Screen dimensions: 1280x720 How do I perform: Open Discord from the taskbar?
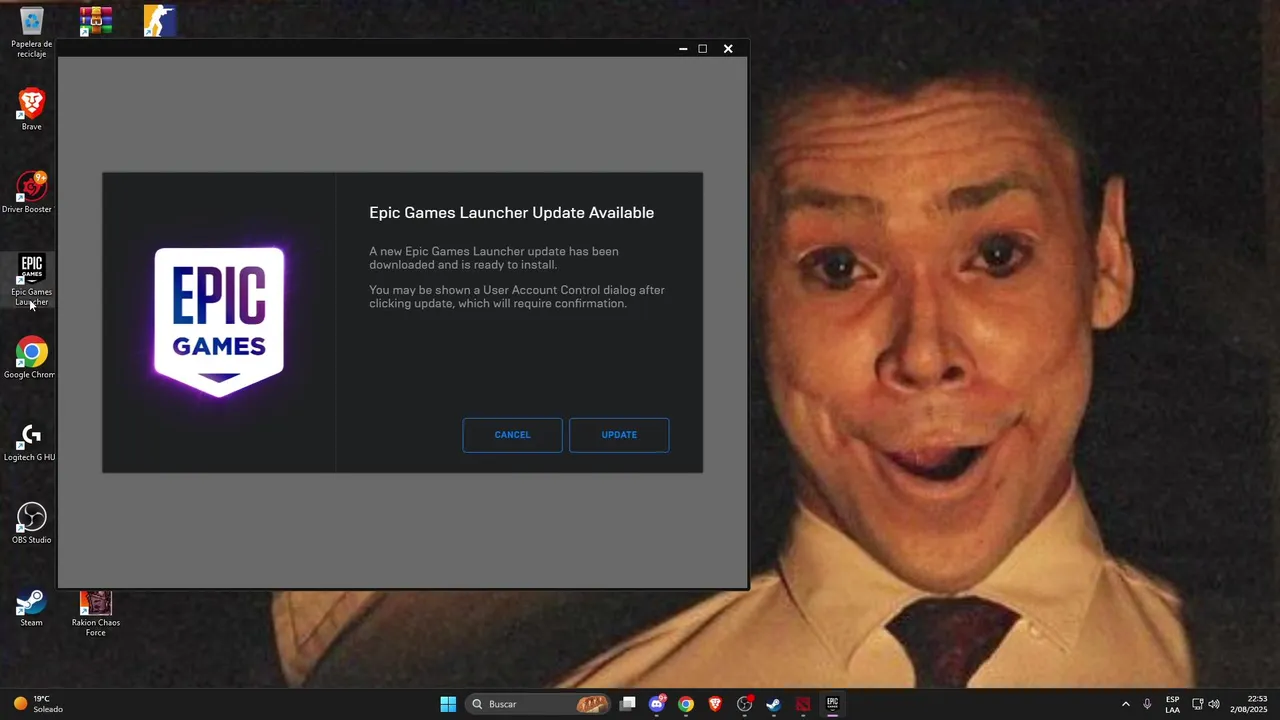coord(657,704)
